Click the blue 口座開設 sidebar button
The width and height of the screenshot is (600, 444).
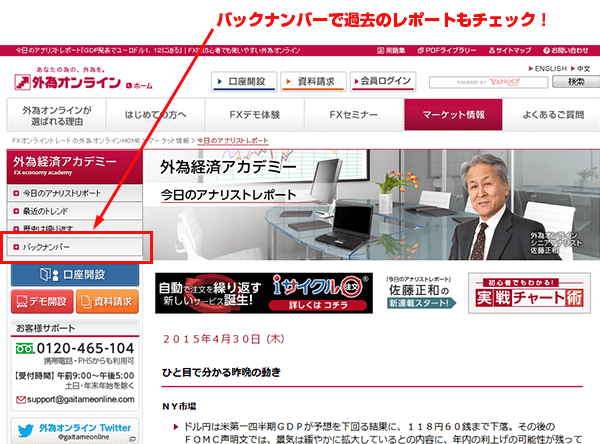point(75,275)
